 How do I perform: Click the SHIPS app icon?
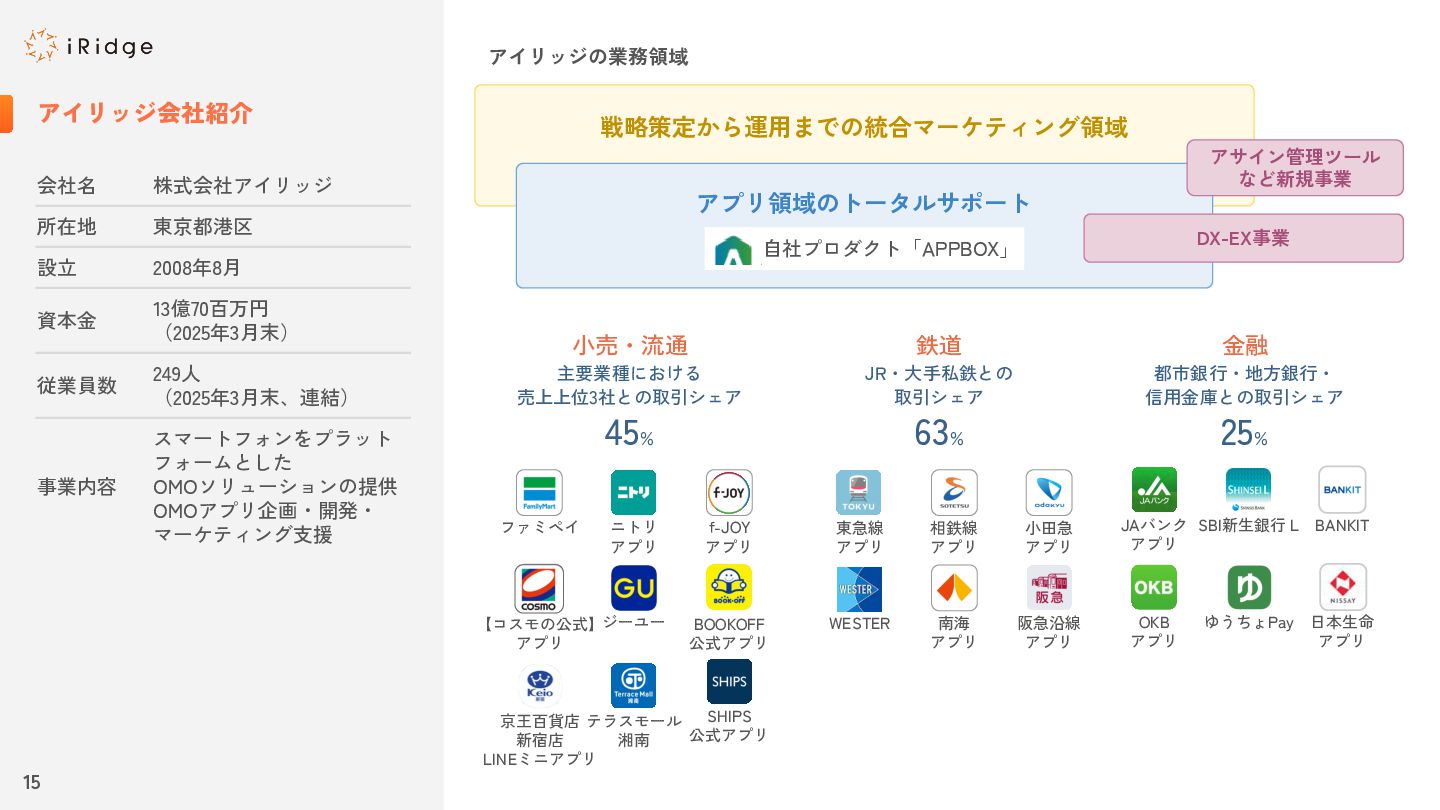coord(729,682)
